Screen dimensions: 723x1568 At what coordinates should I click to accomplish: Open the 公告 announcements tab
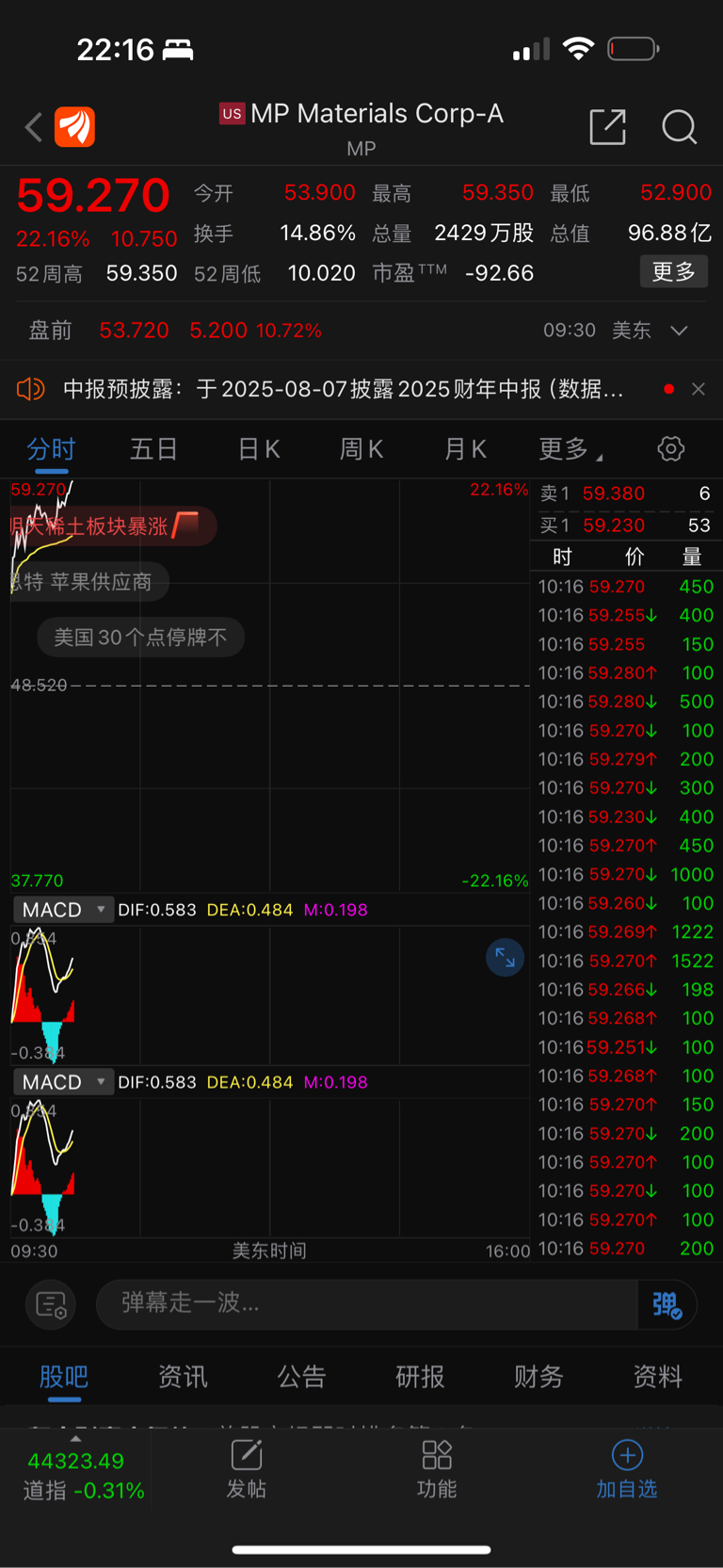click(301, 1377)
